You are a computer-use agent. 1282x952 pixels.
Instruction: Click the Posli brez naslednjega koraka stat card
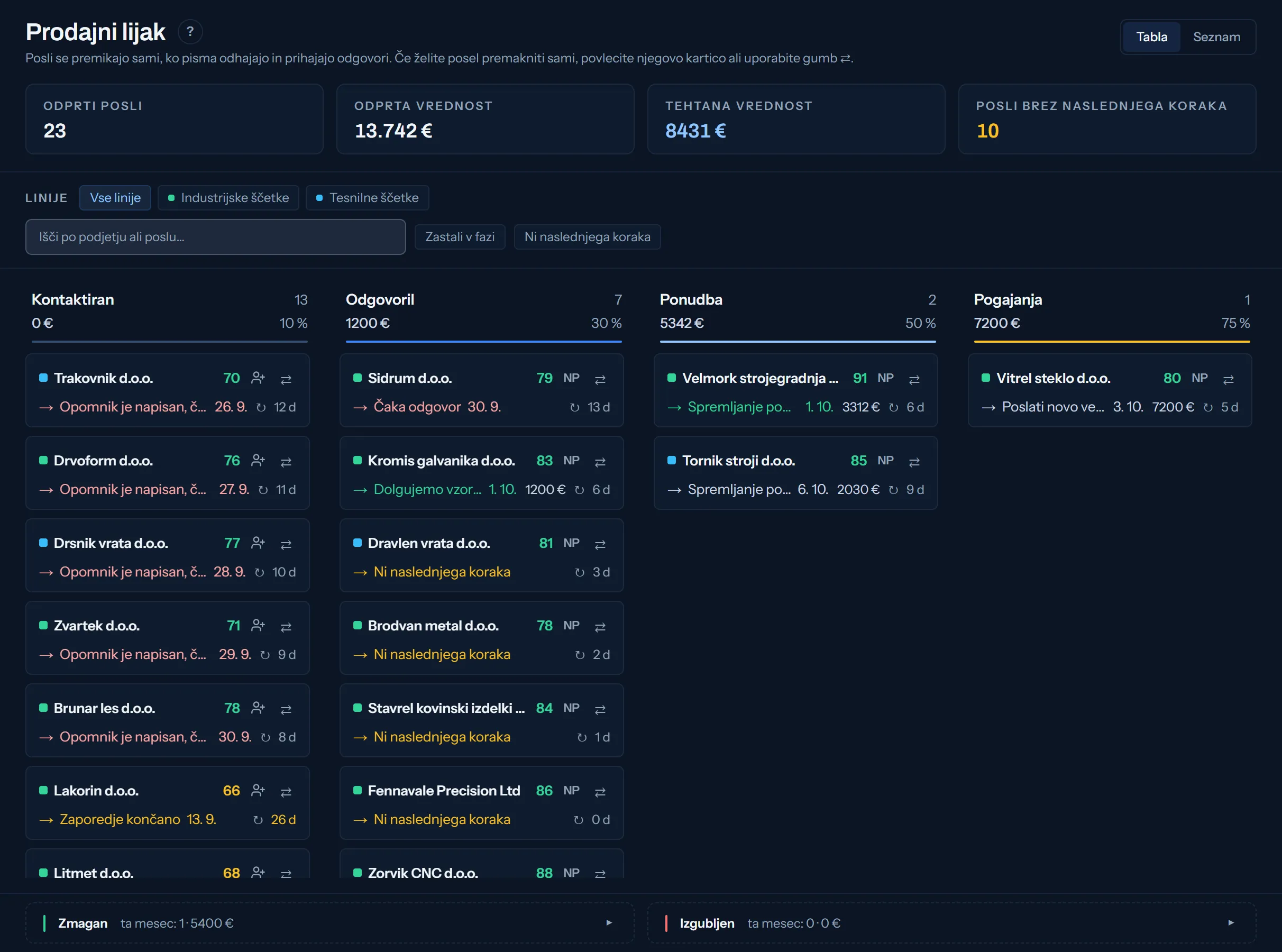(1107, 120)
